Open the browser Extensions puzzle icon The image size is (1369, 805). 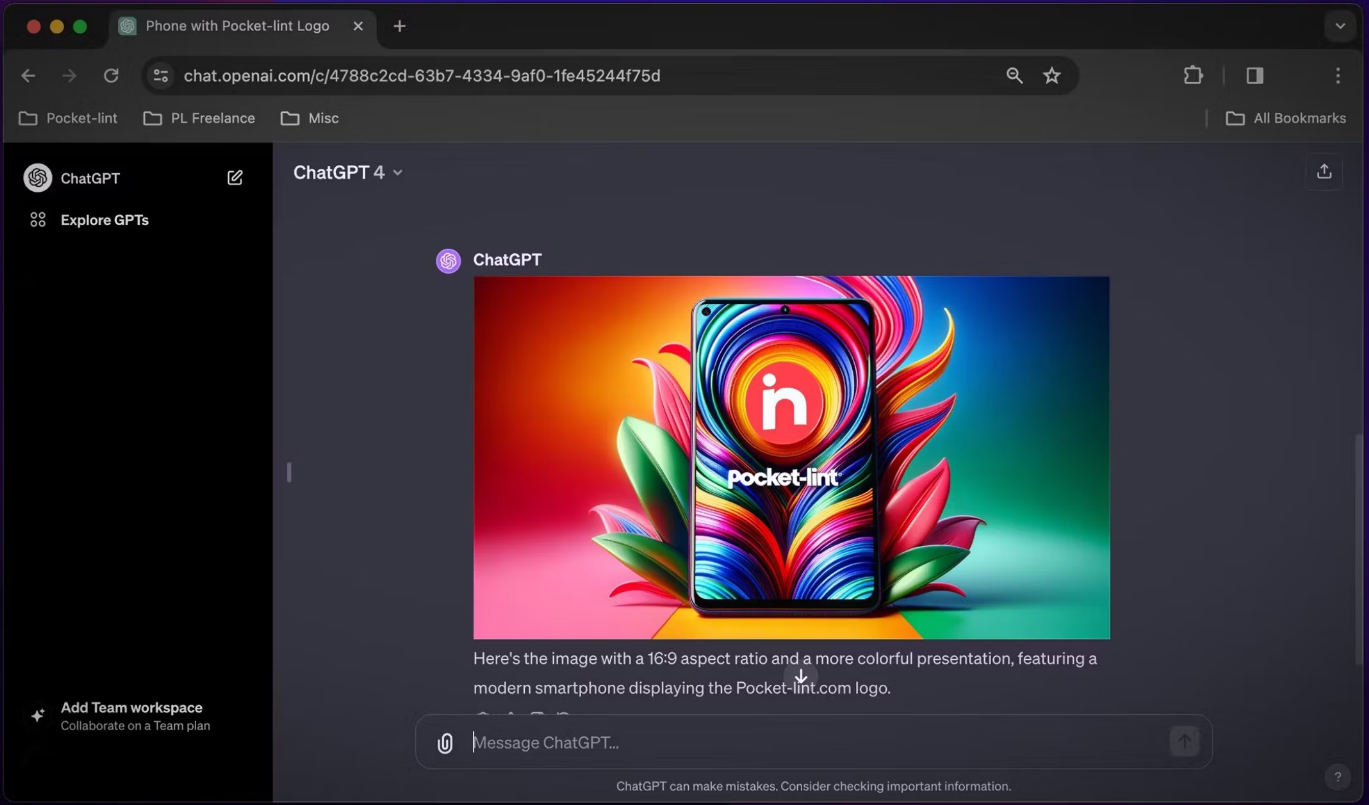pyautogui.click(x=1193, y=76)
